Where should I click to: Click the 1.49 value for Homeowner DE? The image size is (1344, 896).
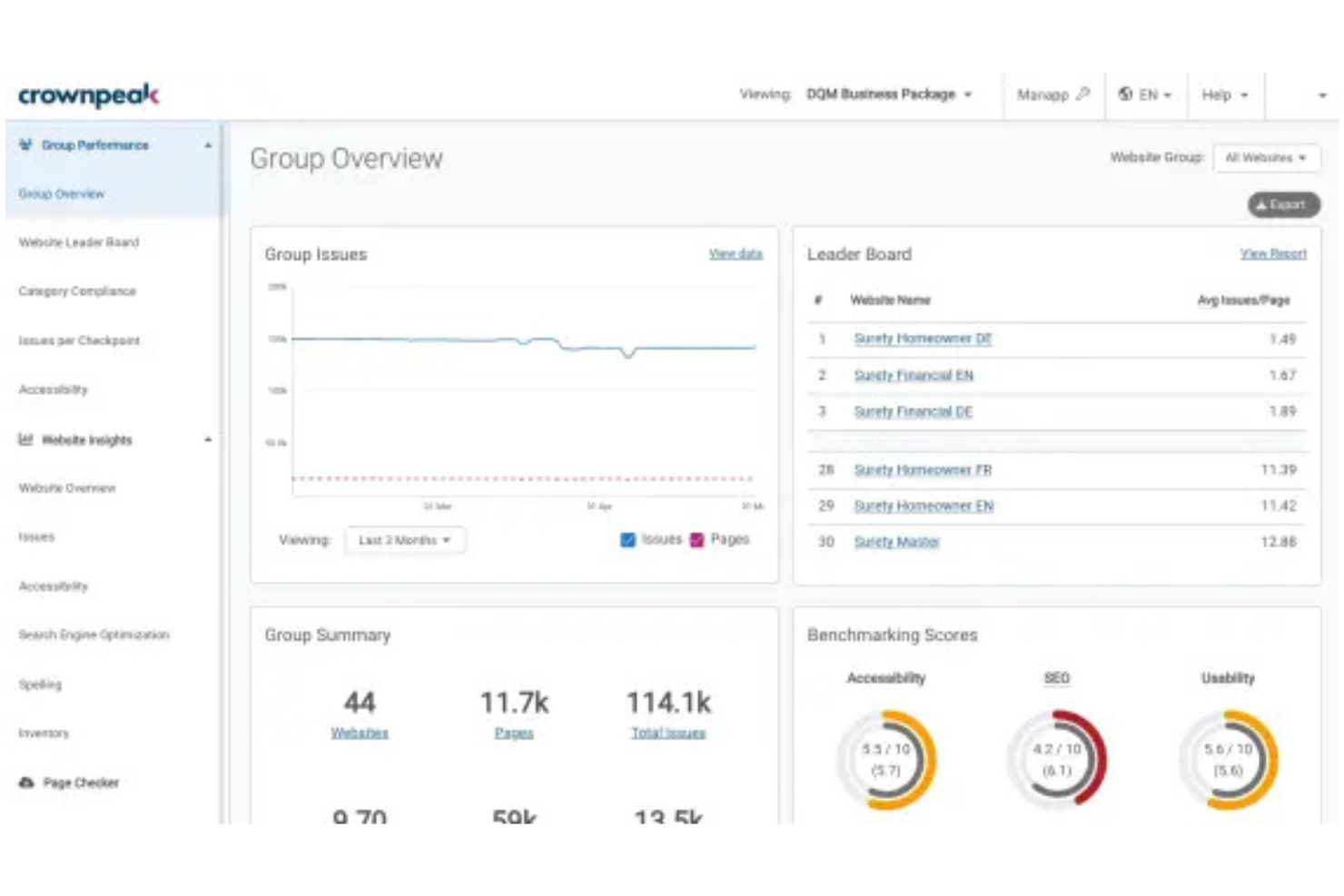(1282, 339)
